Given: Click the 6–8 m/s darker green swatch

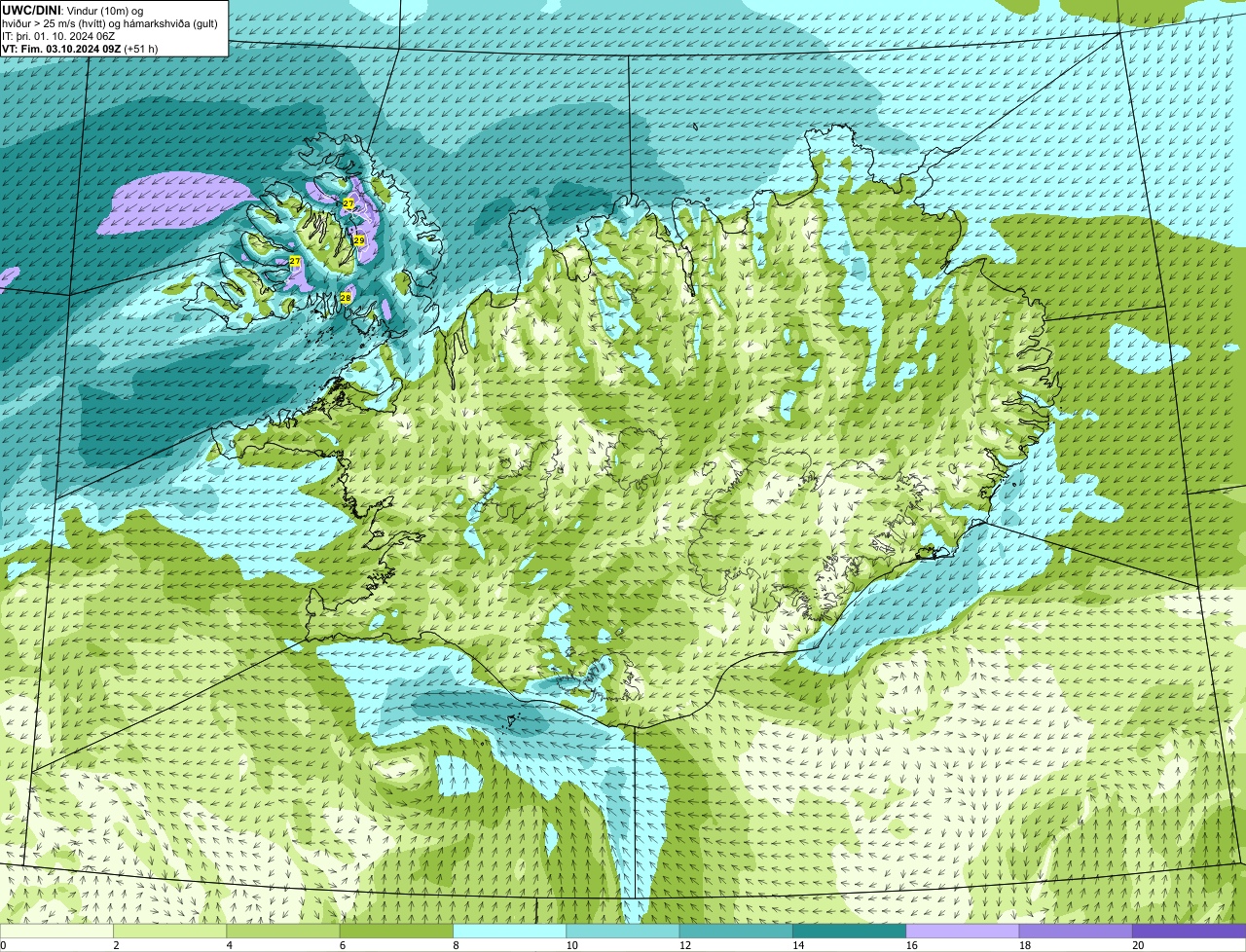Looking at the screenshot, I should click(396, 931).
